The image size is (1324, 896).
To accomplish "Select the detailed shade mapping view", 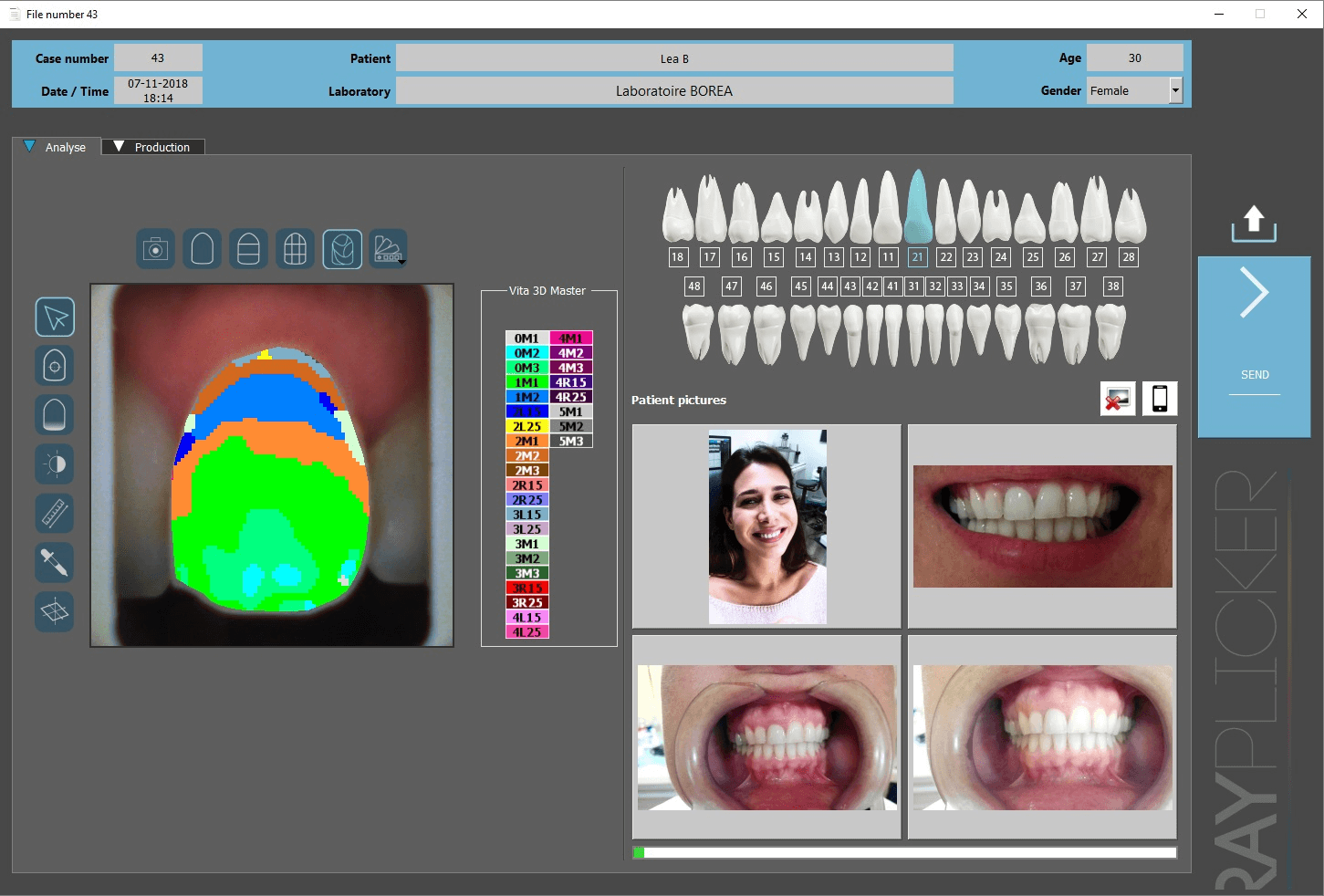I will tap(342, 249).
